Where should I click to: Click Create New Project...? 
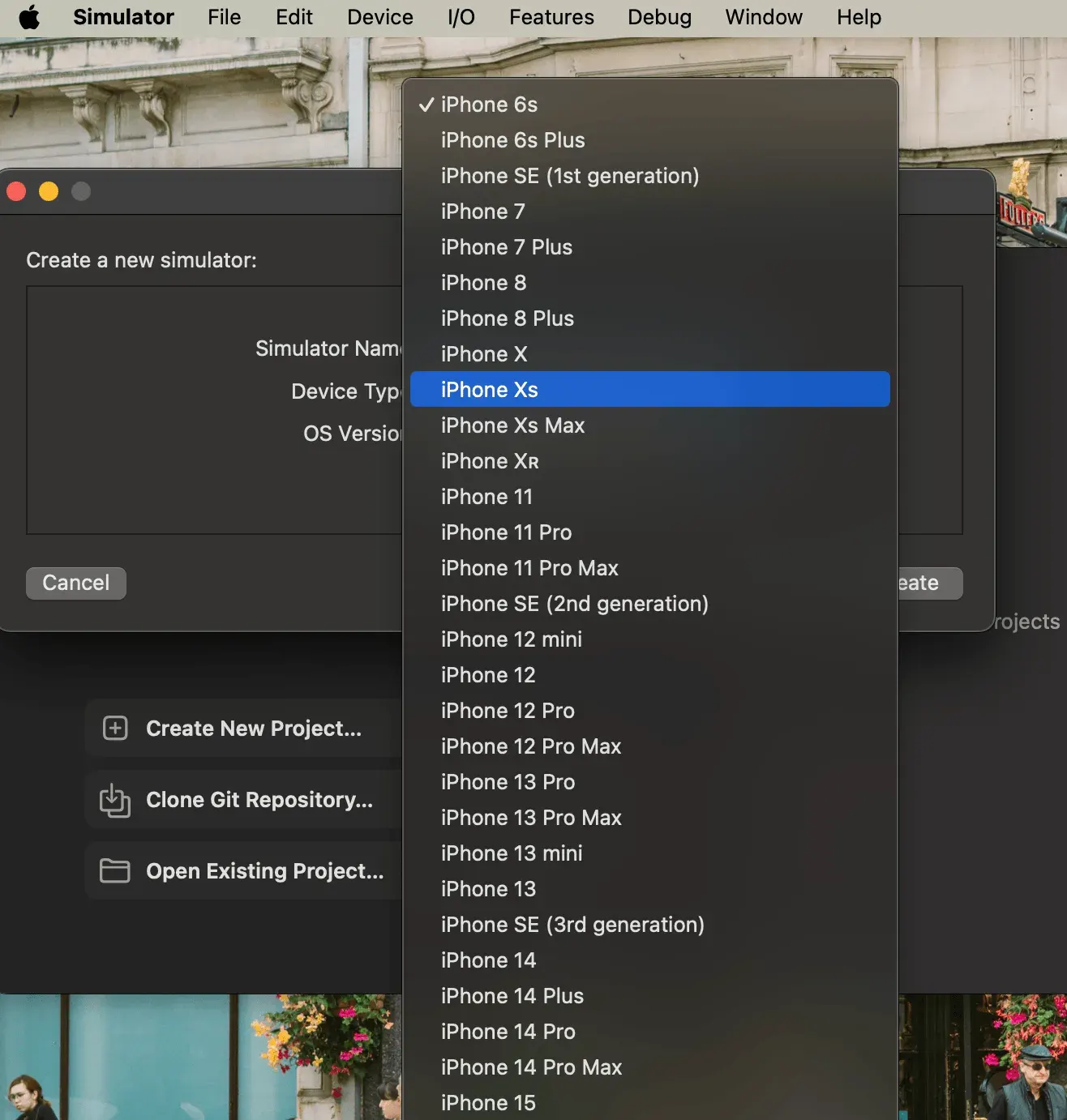point(244,728)
